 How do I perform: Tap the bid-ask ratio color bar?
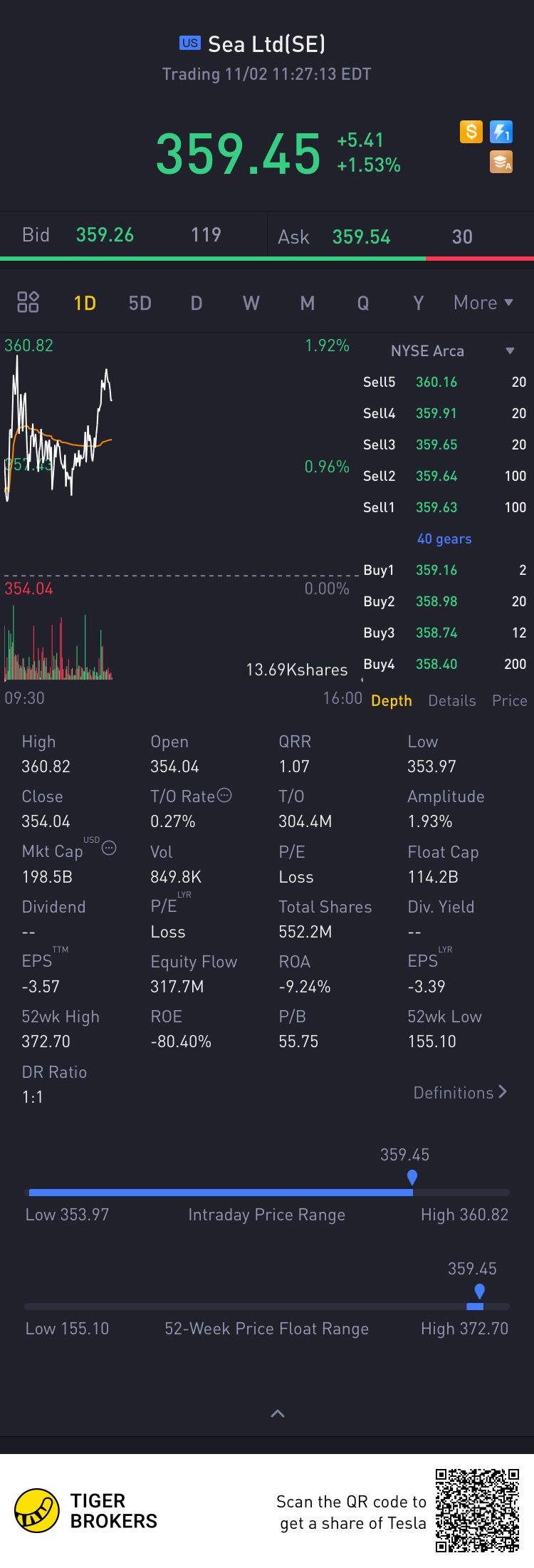click(267, 258)
